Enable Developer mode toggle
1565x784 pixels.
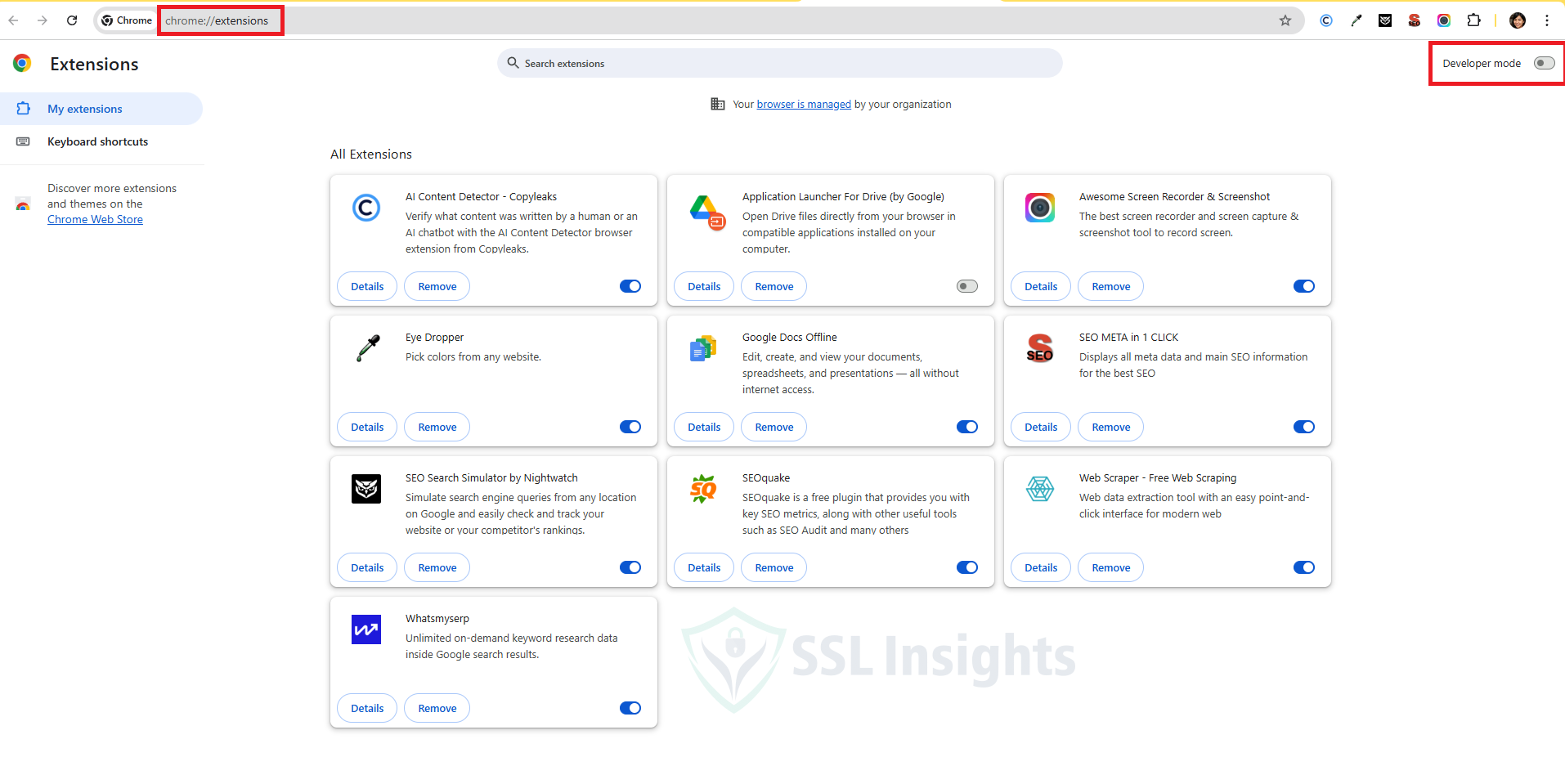click(1543, 63)
